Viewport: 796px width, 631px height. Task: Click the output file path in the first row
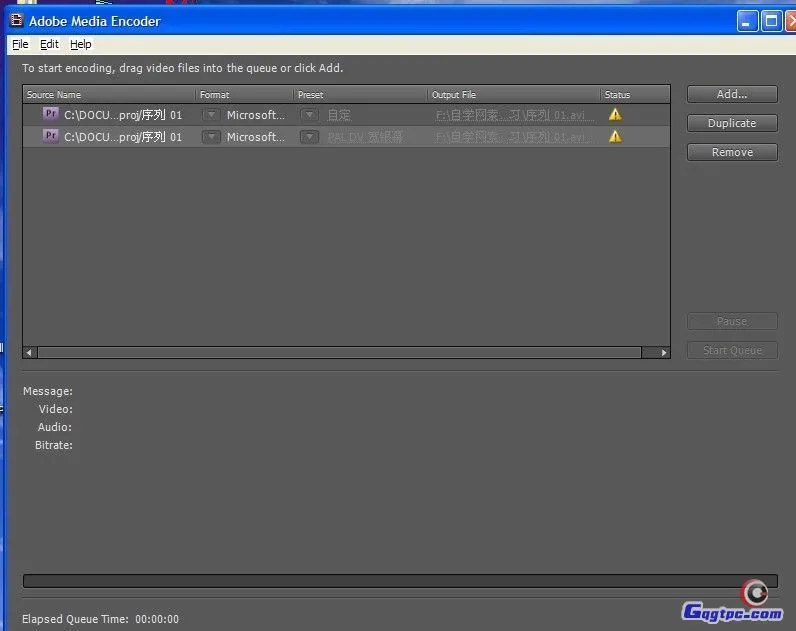pyautogui.click(x=515, y=115)
